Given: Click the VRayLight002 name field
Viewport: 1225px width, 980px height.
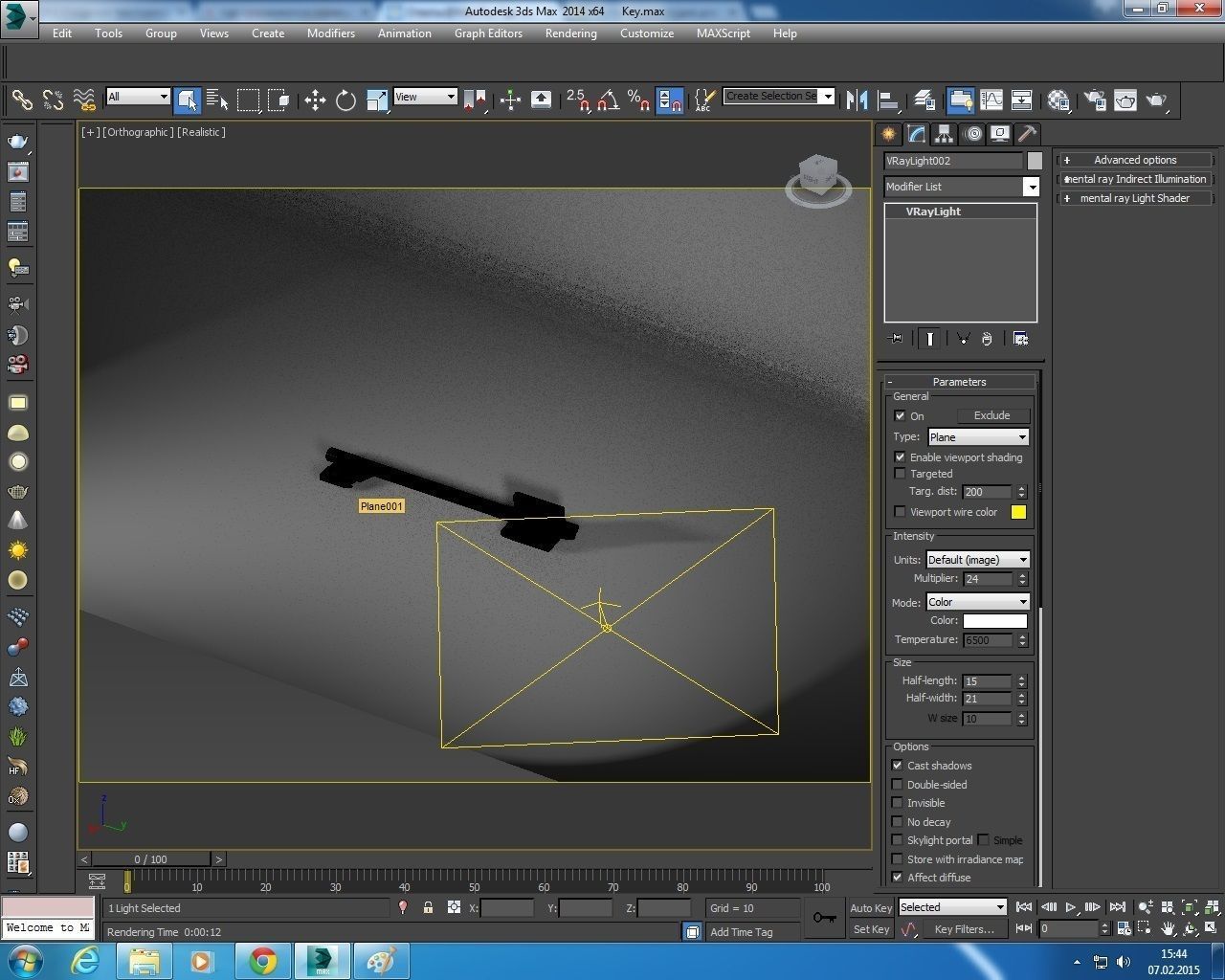Looking at the screenshot, I should click(953, 161).
